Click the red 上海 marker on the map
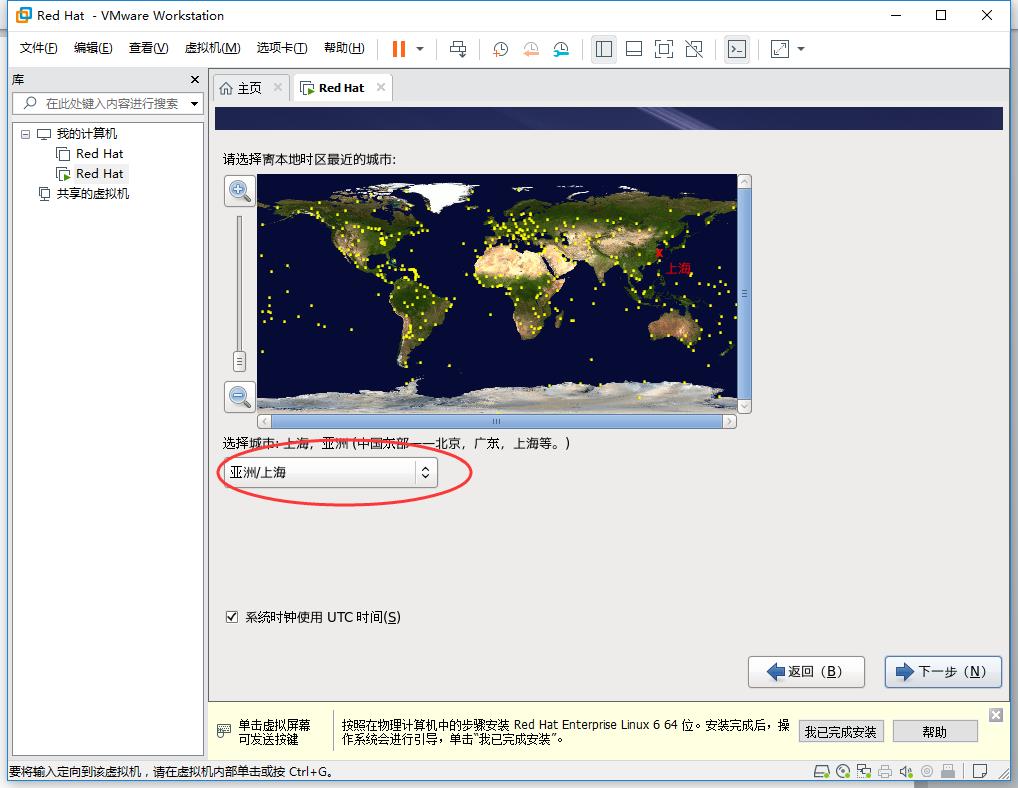This screenshot has height=788, width=1018. [x=660, y=252]
